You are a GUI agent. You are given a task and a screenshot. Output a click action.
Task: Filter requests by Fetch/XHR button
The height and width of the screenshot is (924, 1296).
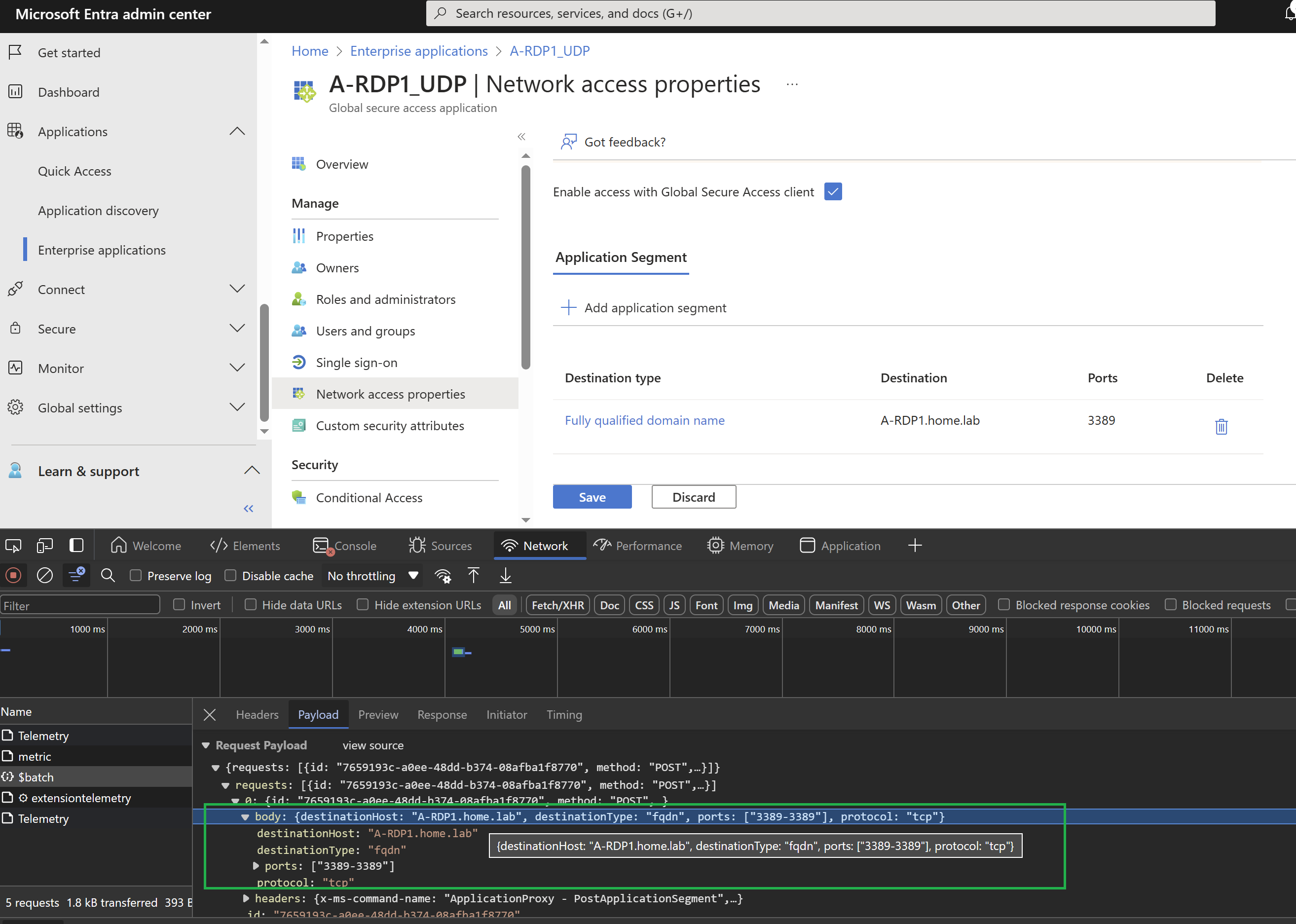click(557, 605)
